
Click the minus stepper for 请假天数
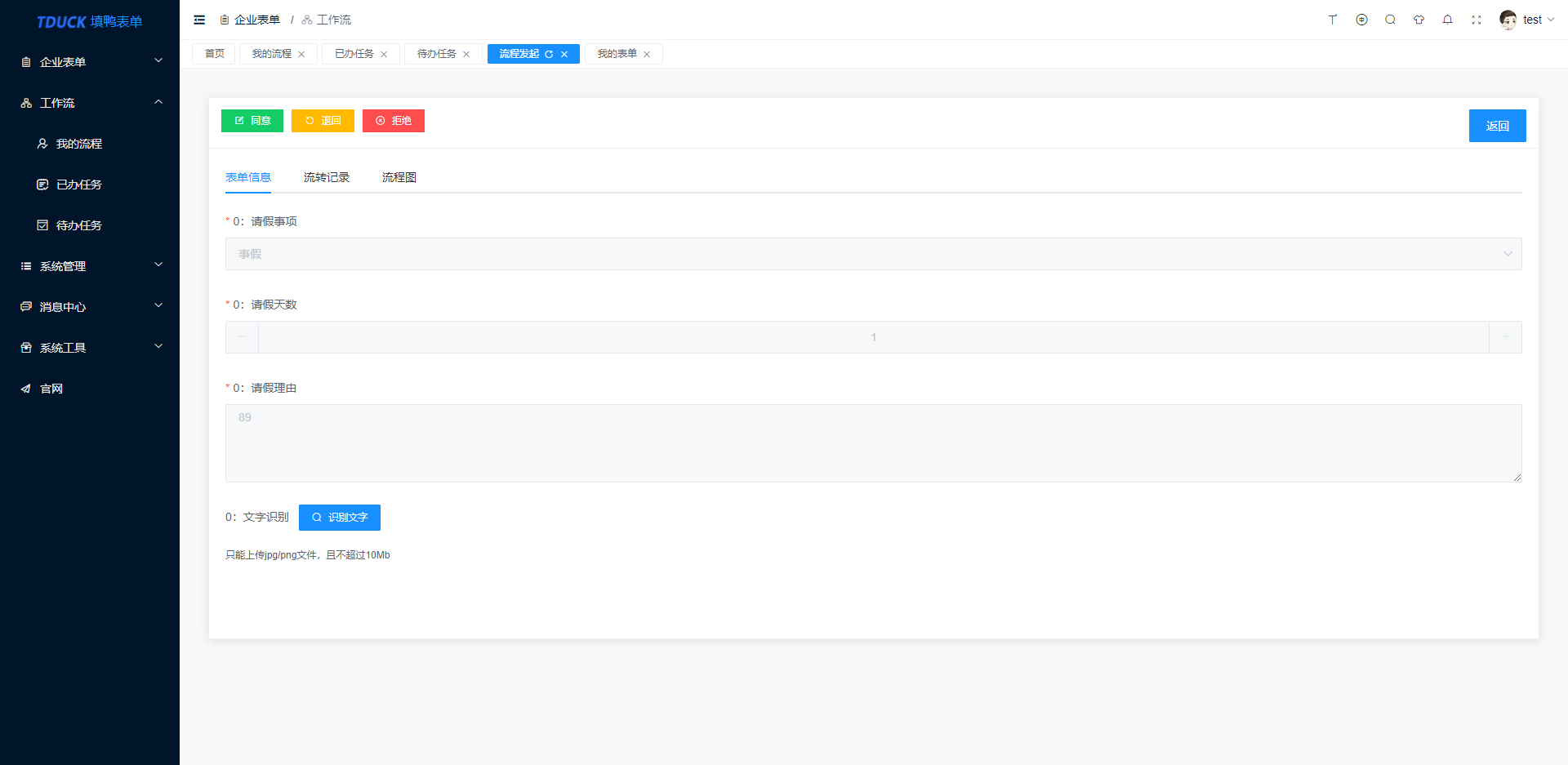(243, 337)
